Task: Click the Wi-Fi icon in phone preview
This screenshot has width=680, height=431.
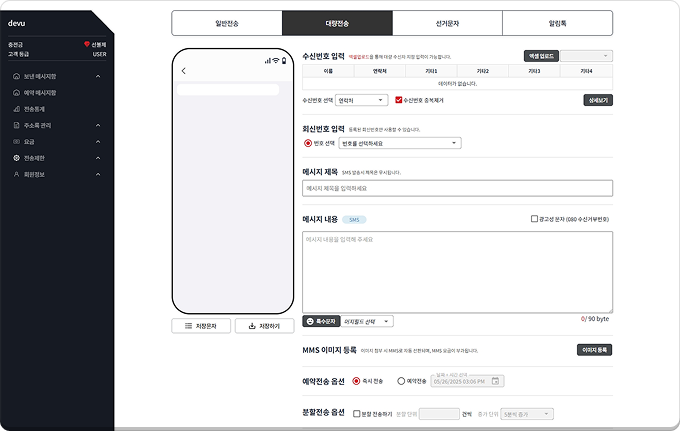Action: pyautogui.click(x=276, y=61)
